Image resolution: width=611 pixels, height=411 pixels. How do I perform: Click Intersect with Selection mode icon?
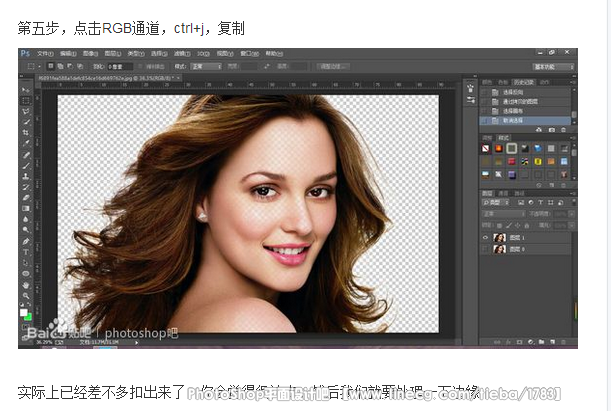click(80, 66)
